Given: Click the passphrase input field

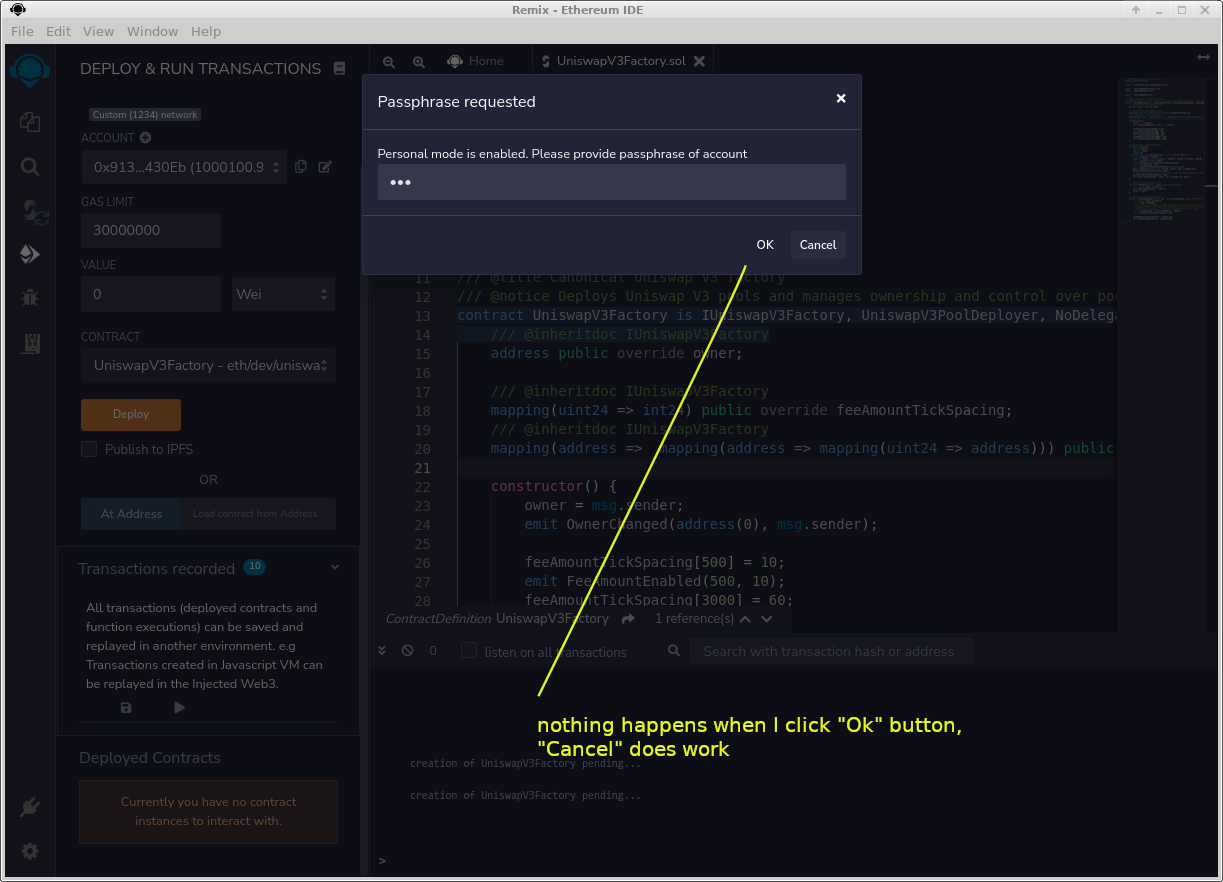Looking at the screenshot, I should pos(611,182).
